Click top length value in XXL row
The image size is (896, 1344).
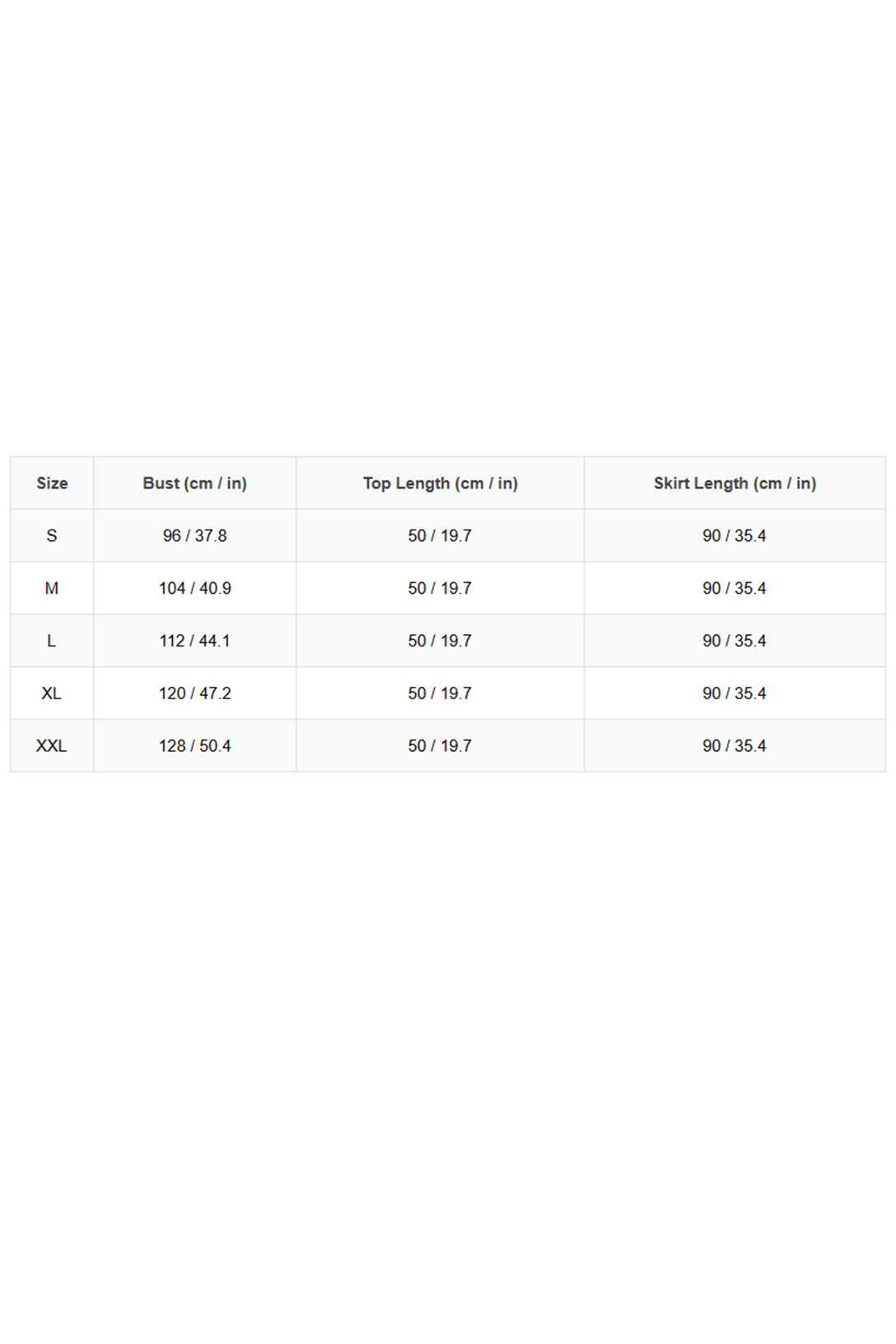point(440,746)
